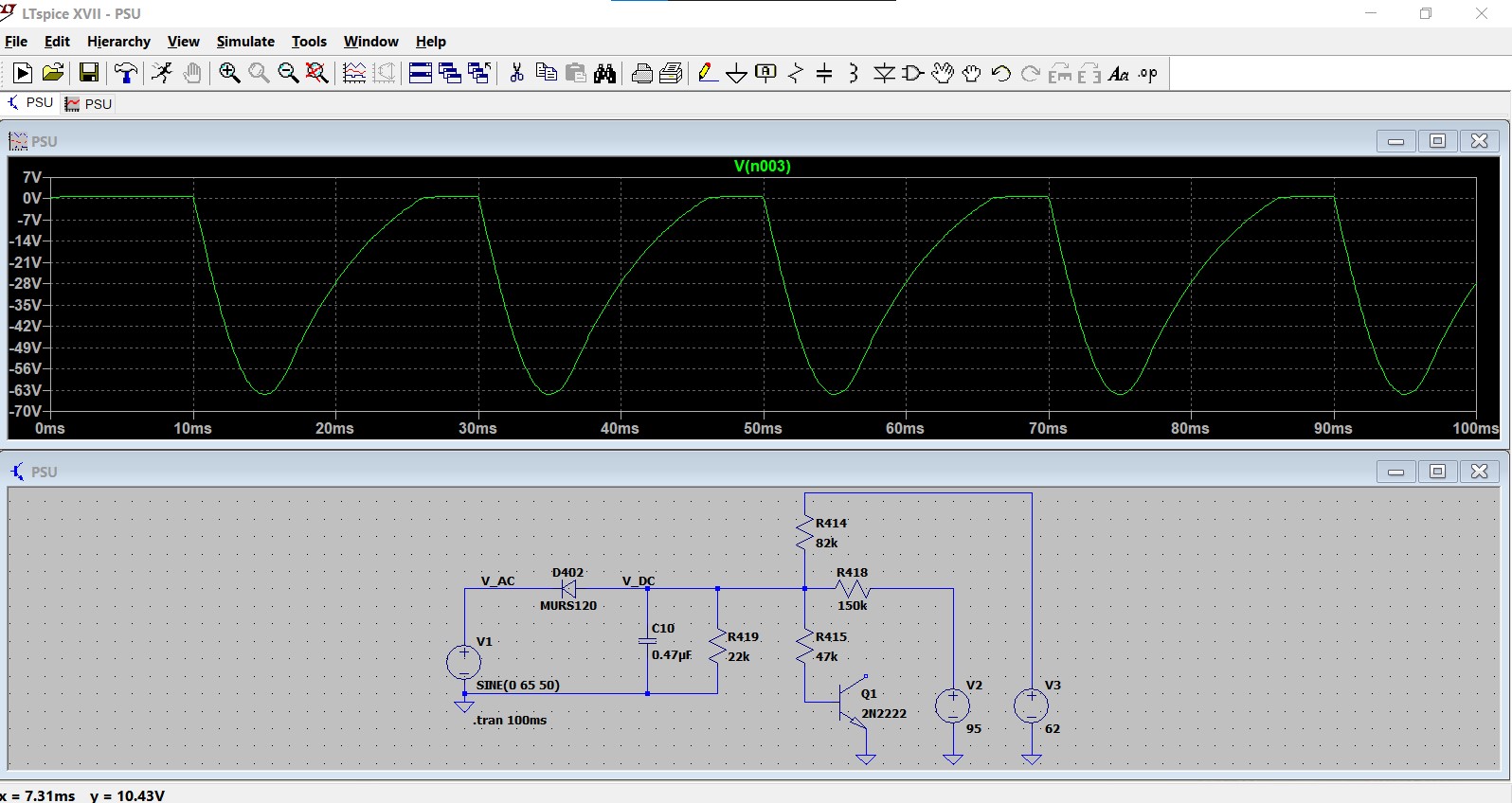This screenshot has height=803, width=1512.
Task: Click the MURS120 diode model text
Action: tap(568, 606)
